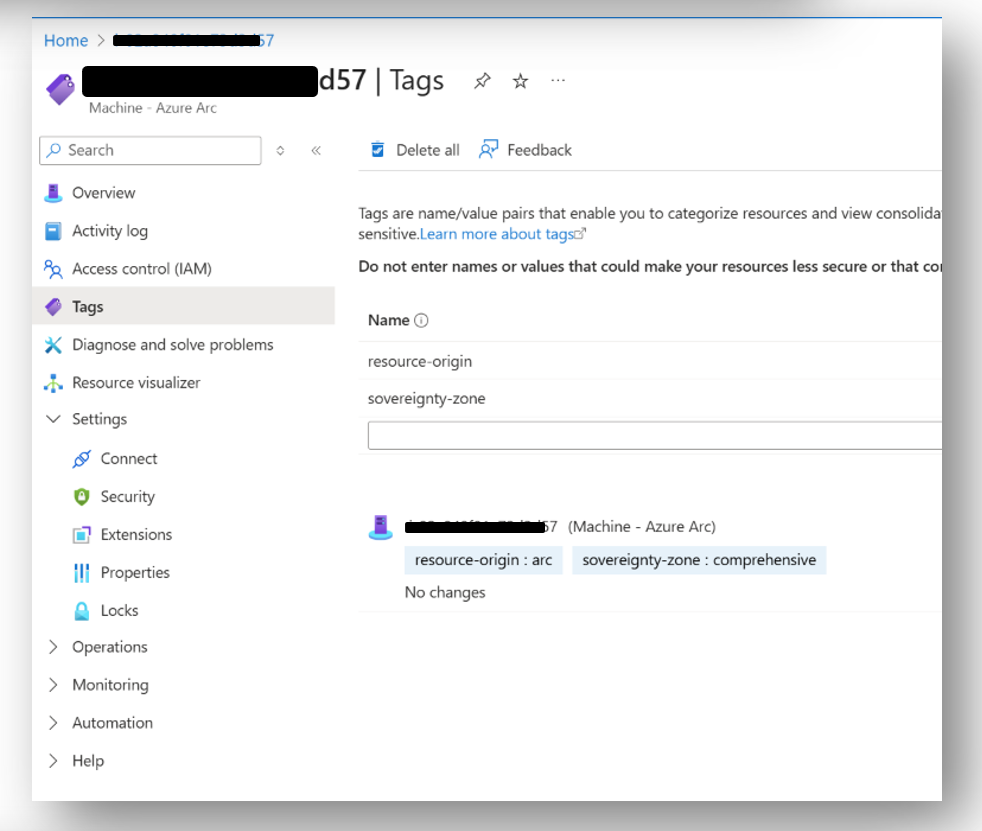The height and width of the screenshot is (831, 982).
Task: Click sovereignty-zone : comprehensive chip
Action: 699,560
